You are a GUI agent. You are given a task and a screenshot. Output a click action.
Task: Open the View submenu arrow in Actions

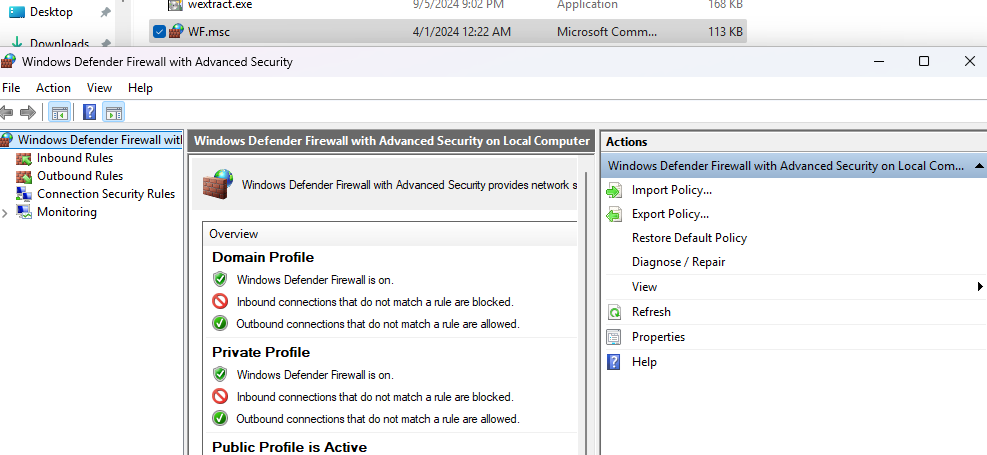click(x=979, y=287)
